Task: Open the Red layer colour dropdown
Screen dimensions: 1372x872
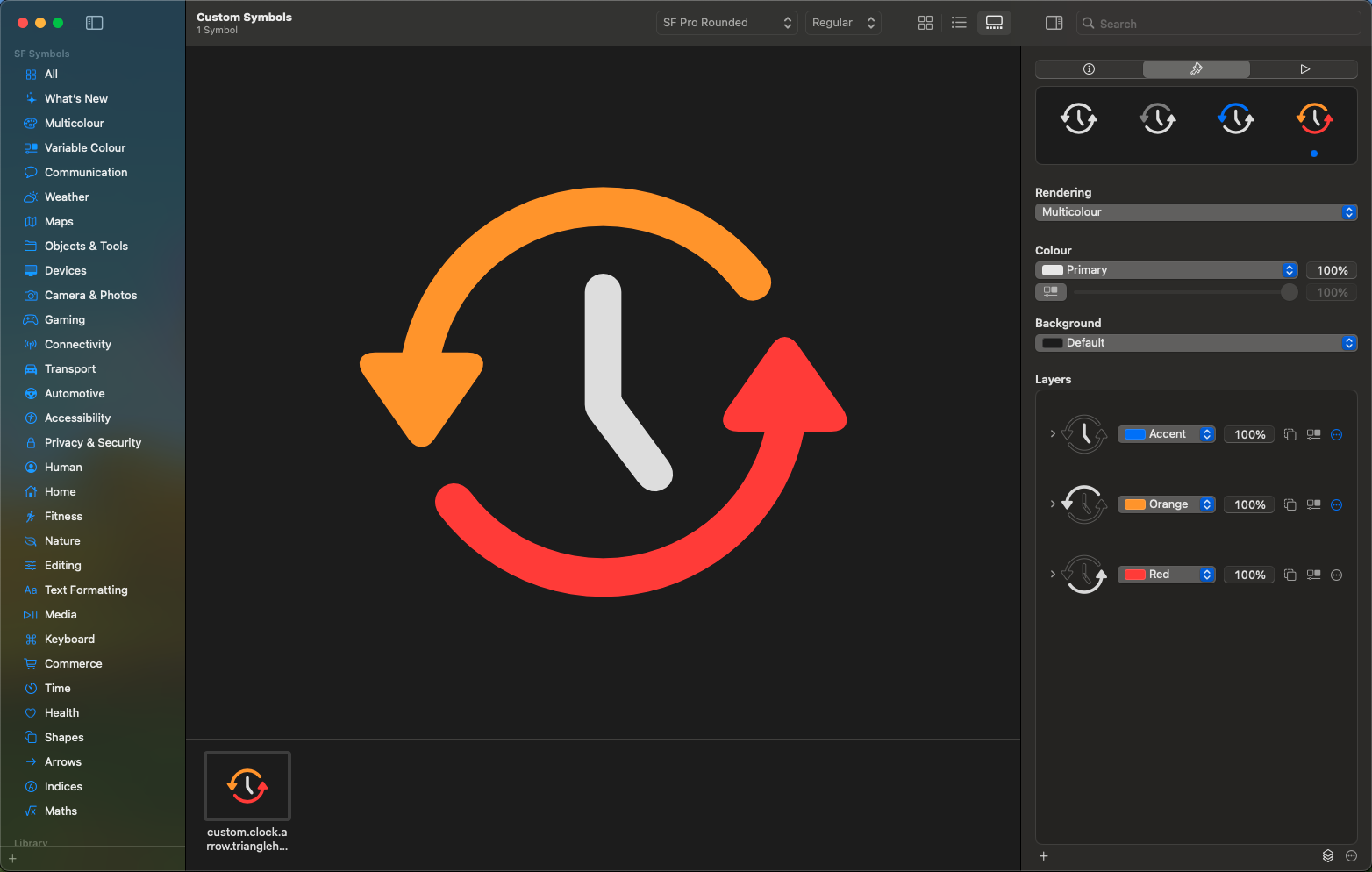Action: [x=1166, y=575]
